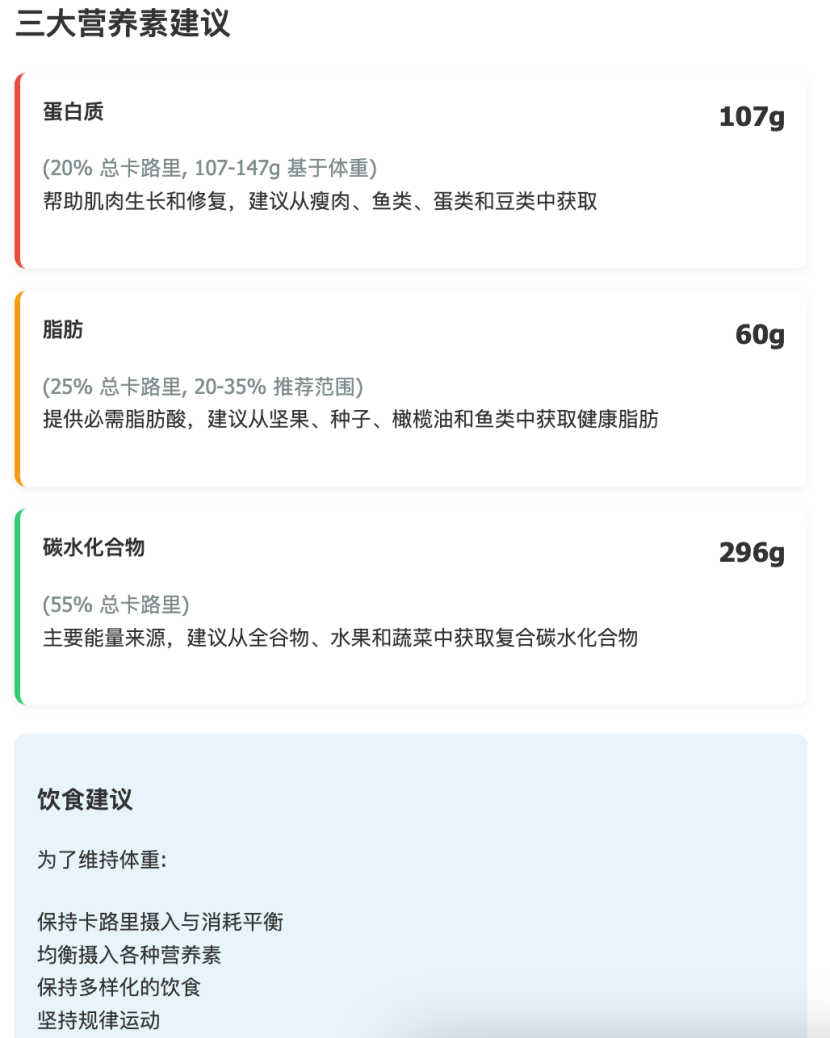Select the 脂肪 card title
830x1038 pixels.
64,329
